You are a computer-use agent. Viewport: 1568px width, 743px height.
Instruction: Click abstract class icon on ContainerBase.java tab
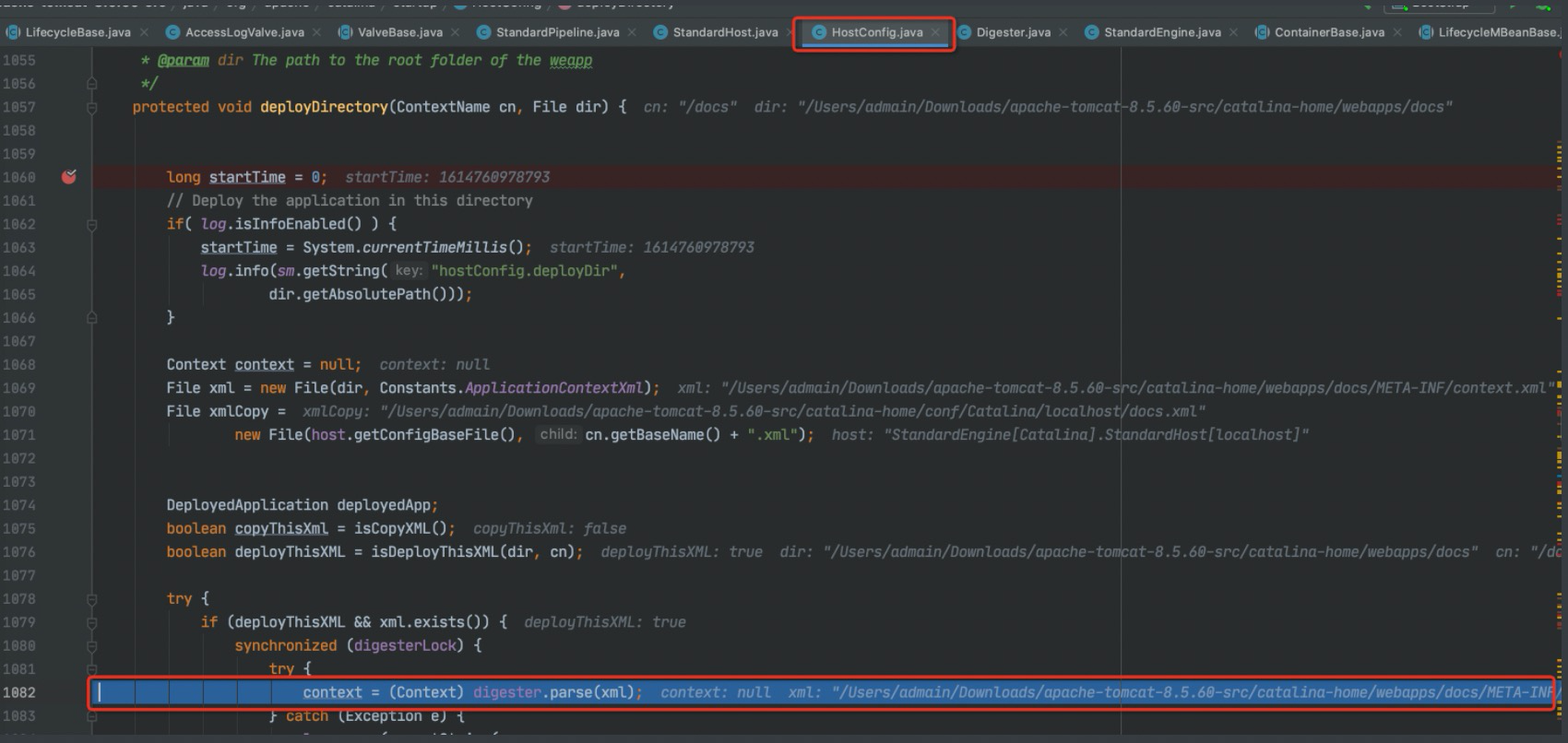coord(1262,32)
